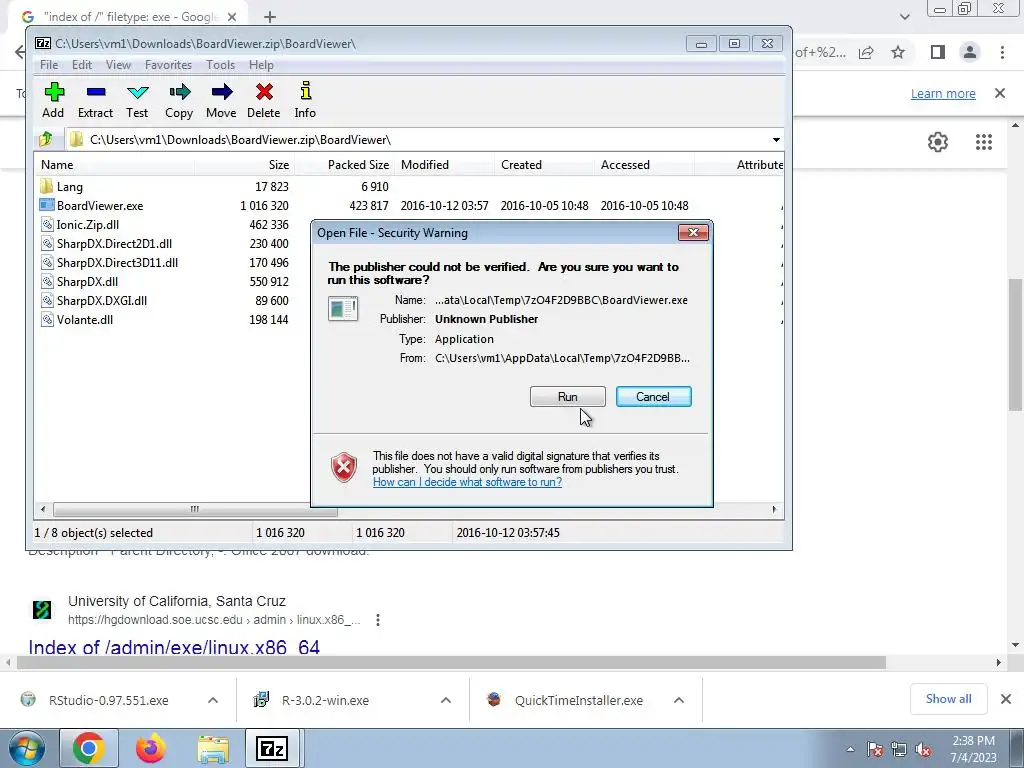
Task: Click the Action Center flag icon
Action: (x=874, y=750)
